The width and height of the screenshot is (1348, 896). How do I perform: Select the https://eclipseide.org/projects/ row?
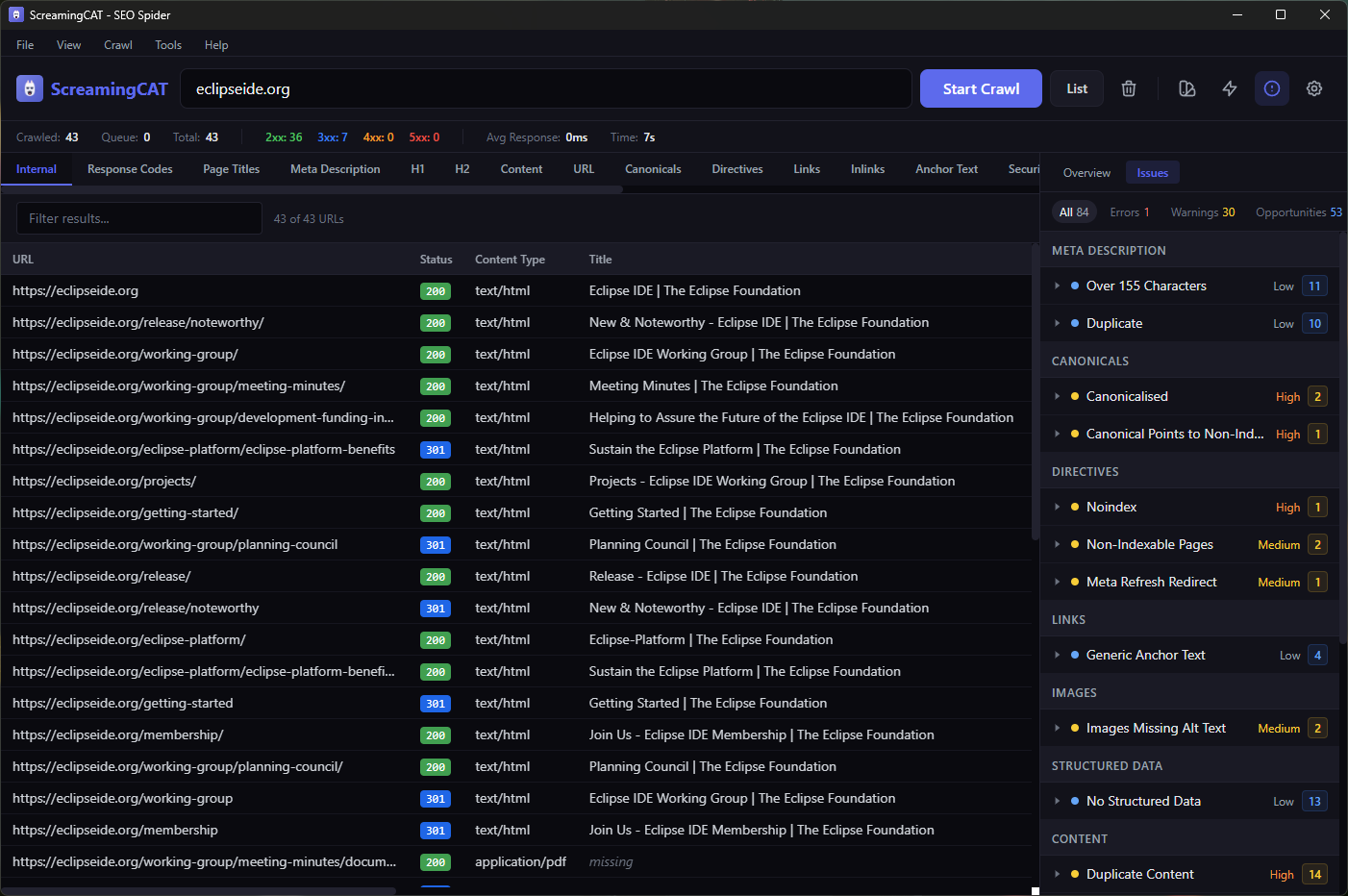click(x=515, y=481)
